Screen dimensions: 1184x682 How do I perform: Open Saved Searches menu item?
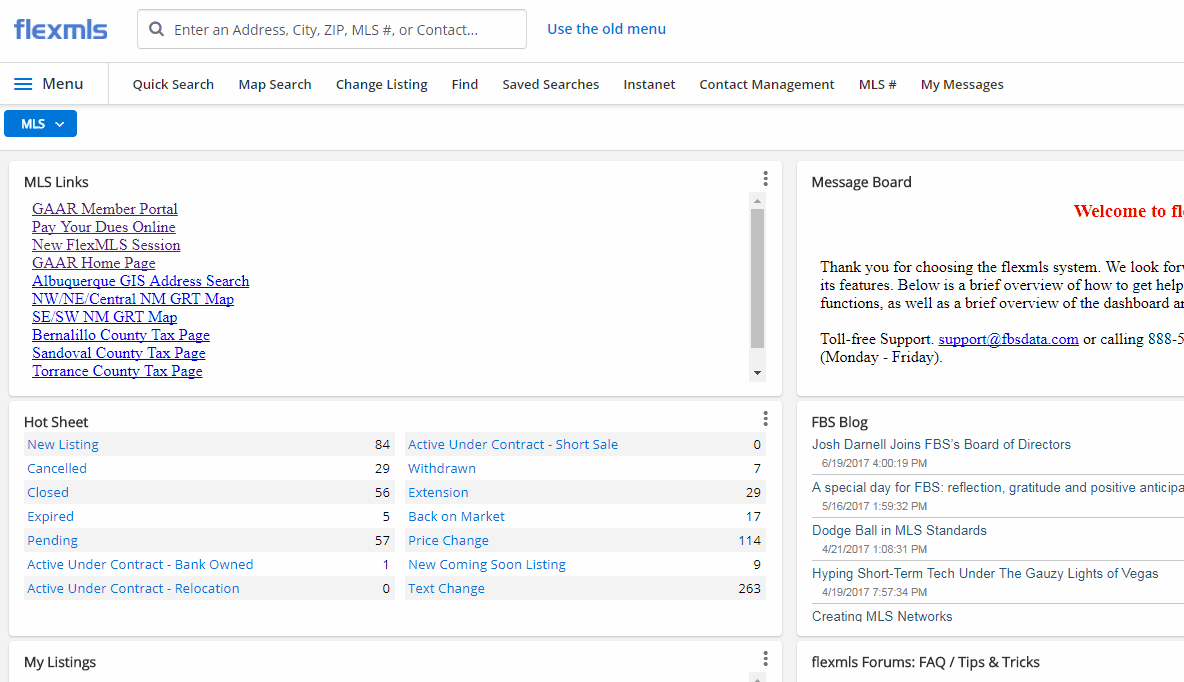(550, 85)
